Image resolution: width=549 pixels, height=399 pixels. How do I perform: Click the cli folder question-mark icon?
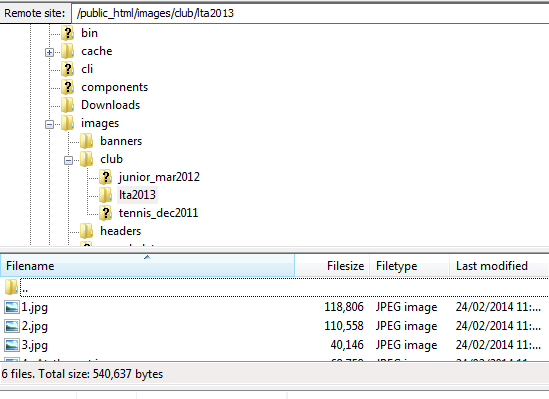(x=68, y=69)
